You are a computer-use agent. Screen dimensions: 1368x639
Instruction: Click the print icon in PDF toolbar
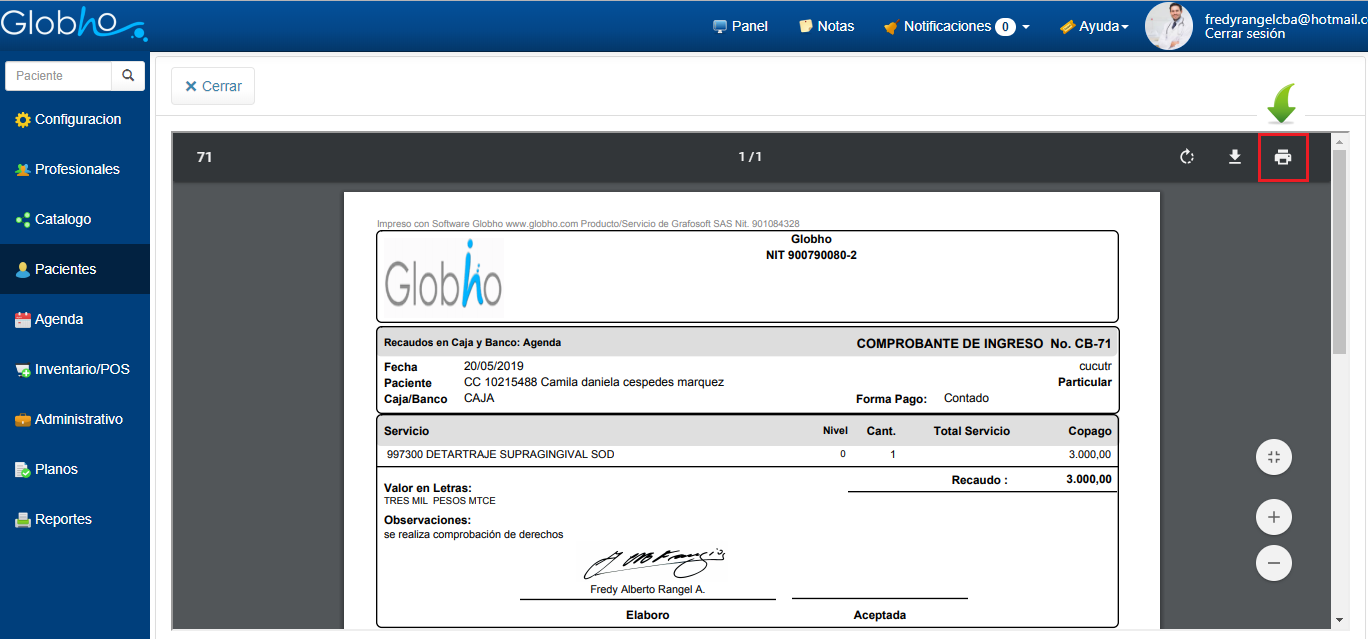[x=1283, y=157]
